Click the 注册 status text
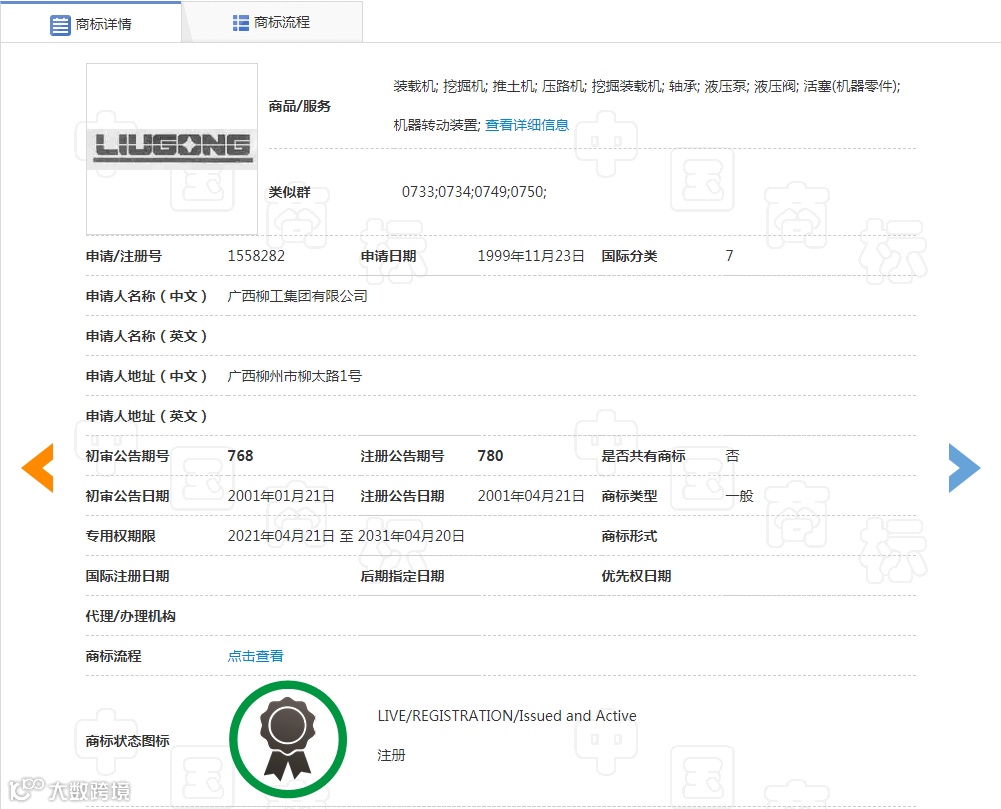The width and height of the screenshot is (1001, 809). 391,755
